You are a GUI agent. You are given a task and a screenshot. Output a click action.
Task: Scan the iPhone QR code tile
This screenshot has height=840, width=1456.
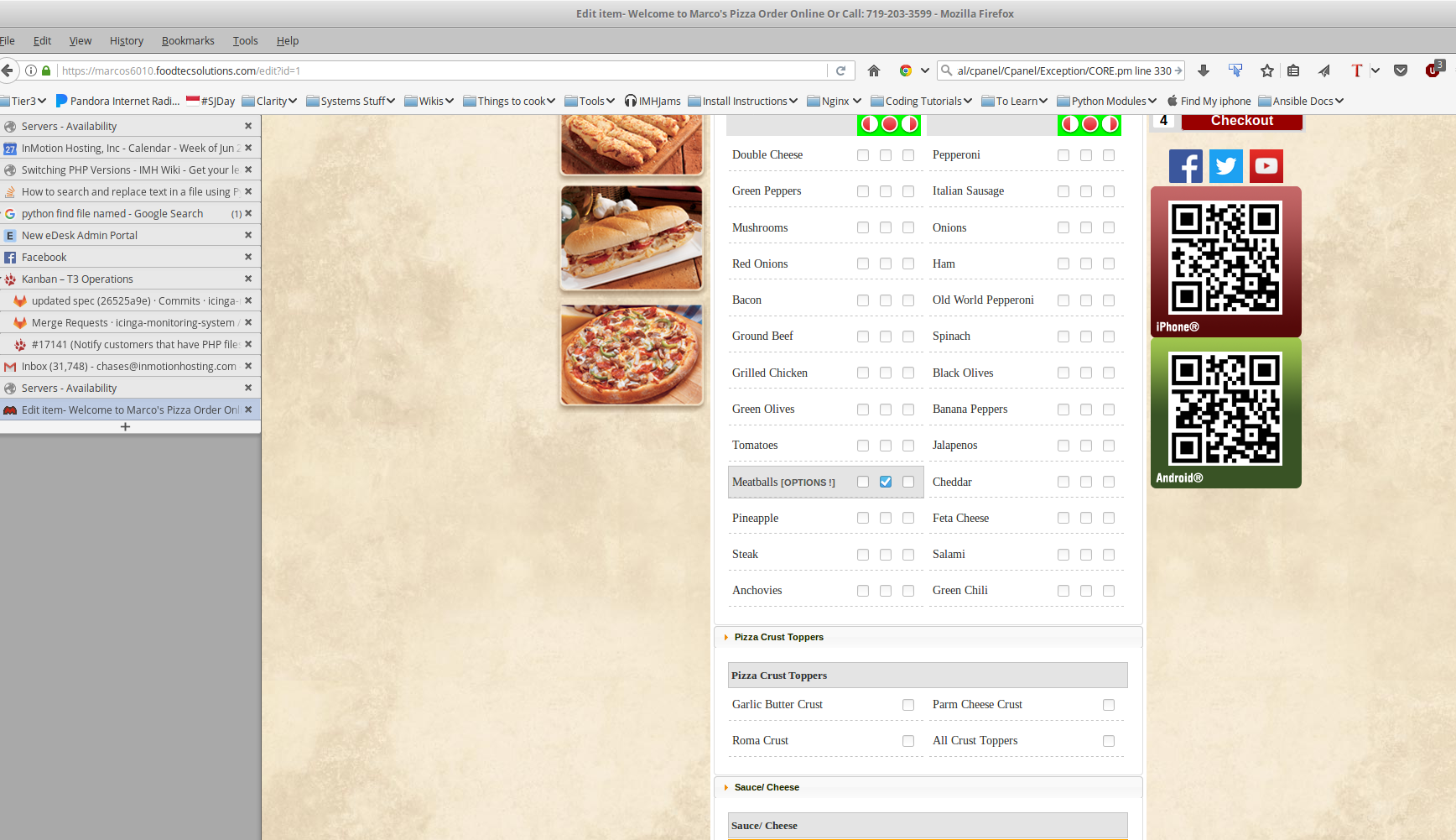coord(1225,262)
